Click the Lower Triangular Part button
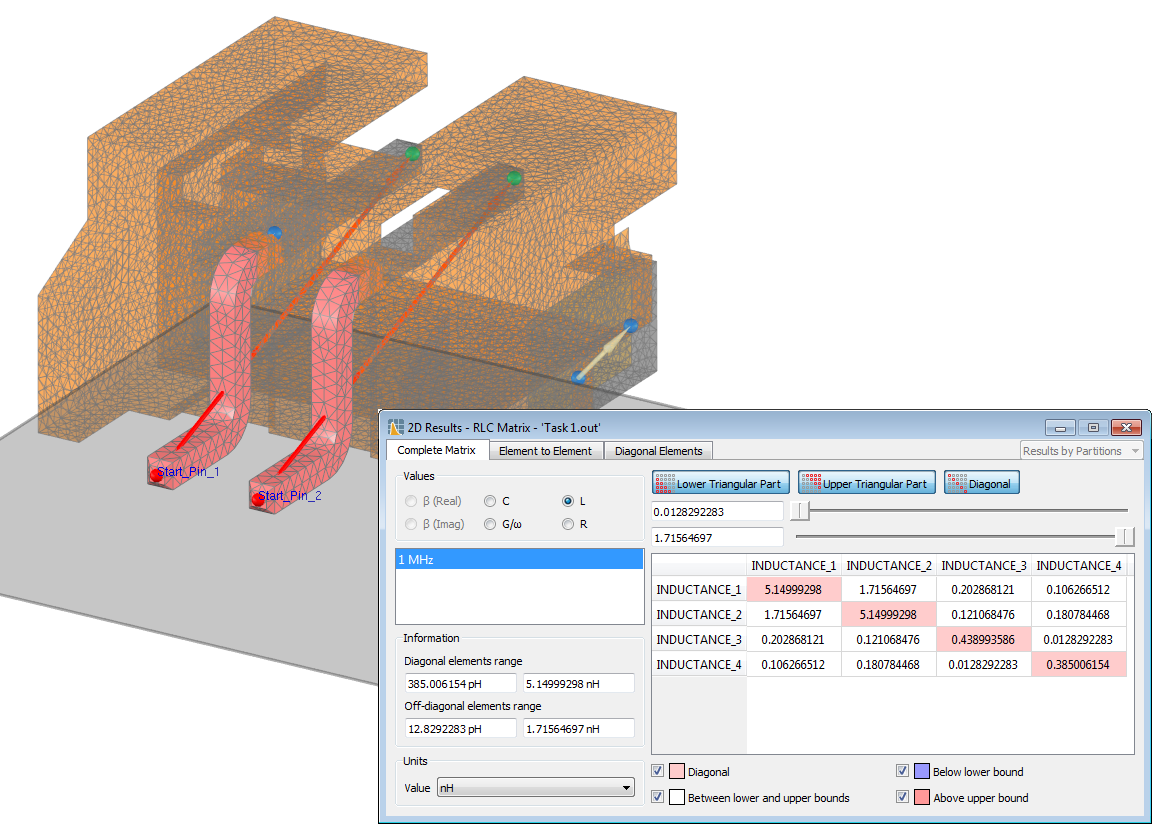This screenshot has height=824, width=1152. pyautogui.click(x=721, y=484)
